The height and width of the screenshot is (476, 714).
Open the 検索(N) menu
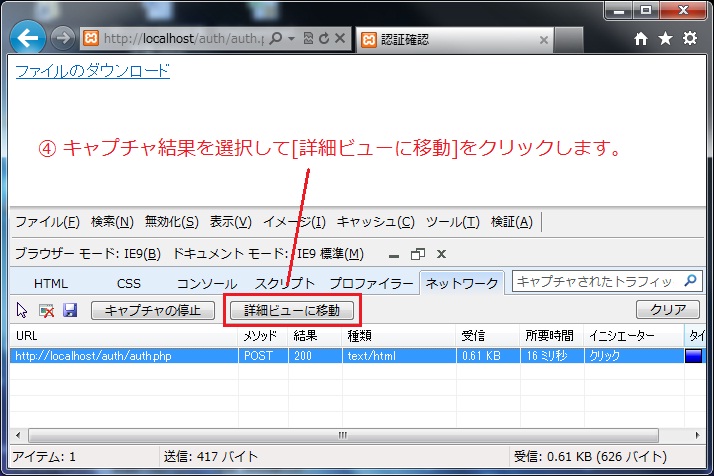point(112,222)
